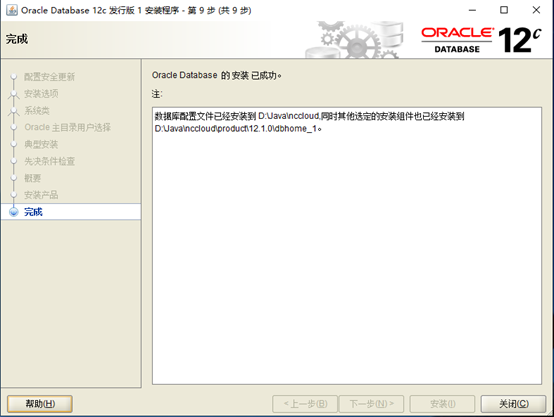Click the disabled 安装(I) button

tap(442, 404)
